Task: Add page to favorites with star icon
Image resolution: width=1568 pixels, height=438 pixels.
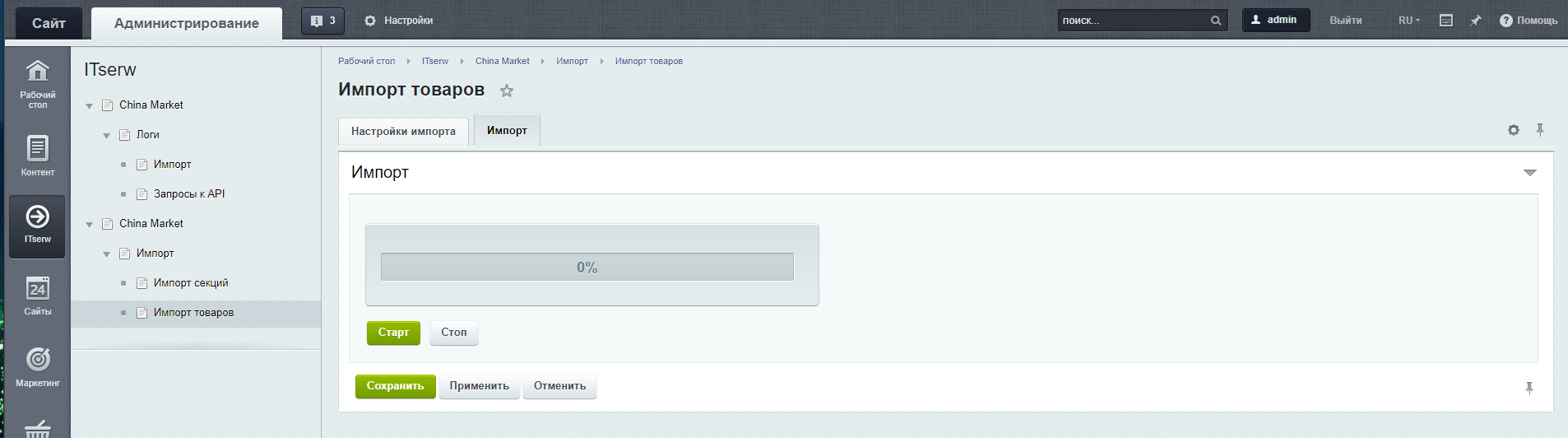Action: (x=507, y=91)
